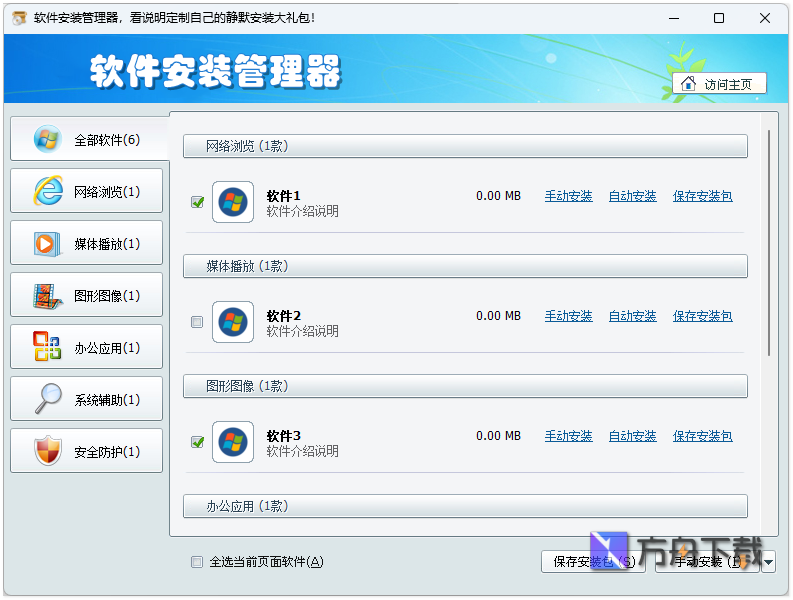This screenshot has height=600, width=793.
Task: Open the 办公应用(1) category
Action: coord(86,348)
